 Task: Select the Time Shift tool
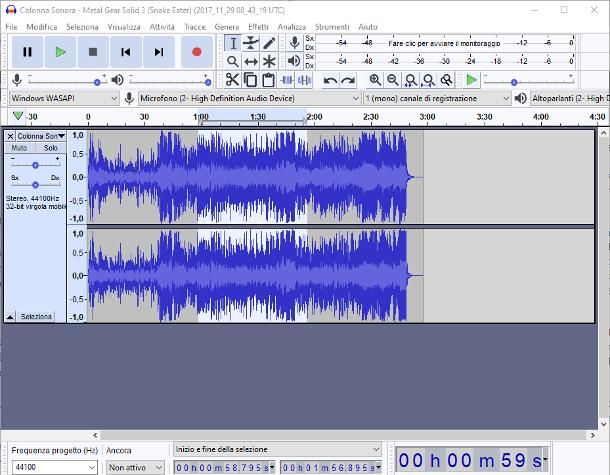(x=251, y=61)
